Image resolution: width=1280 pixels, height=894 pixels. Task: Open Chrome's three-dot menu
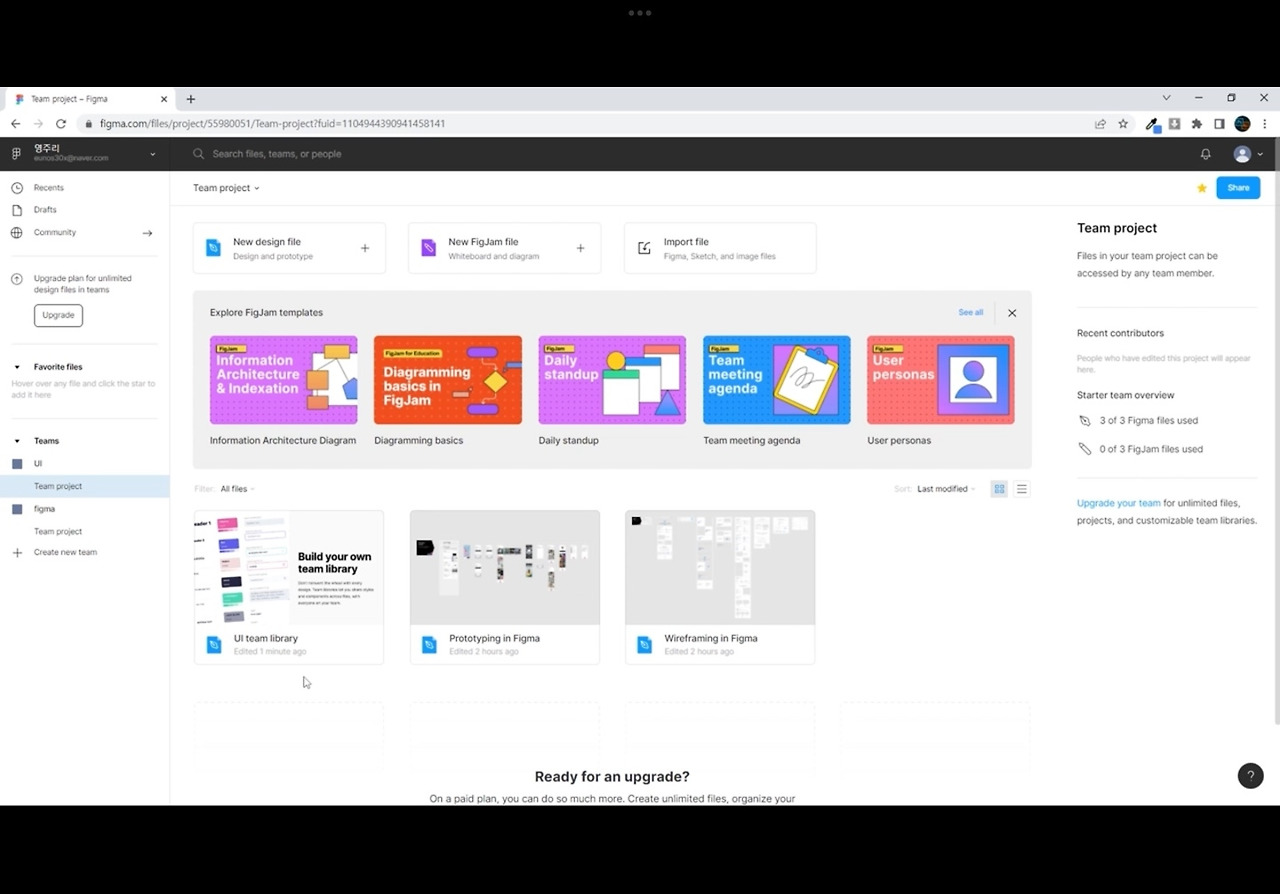click(x=1265, y=124)
